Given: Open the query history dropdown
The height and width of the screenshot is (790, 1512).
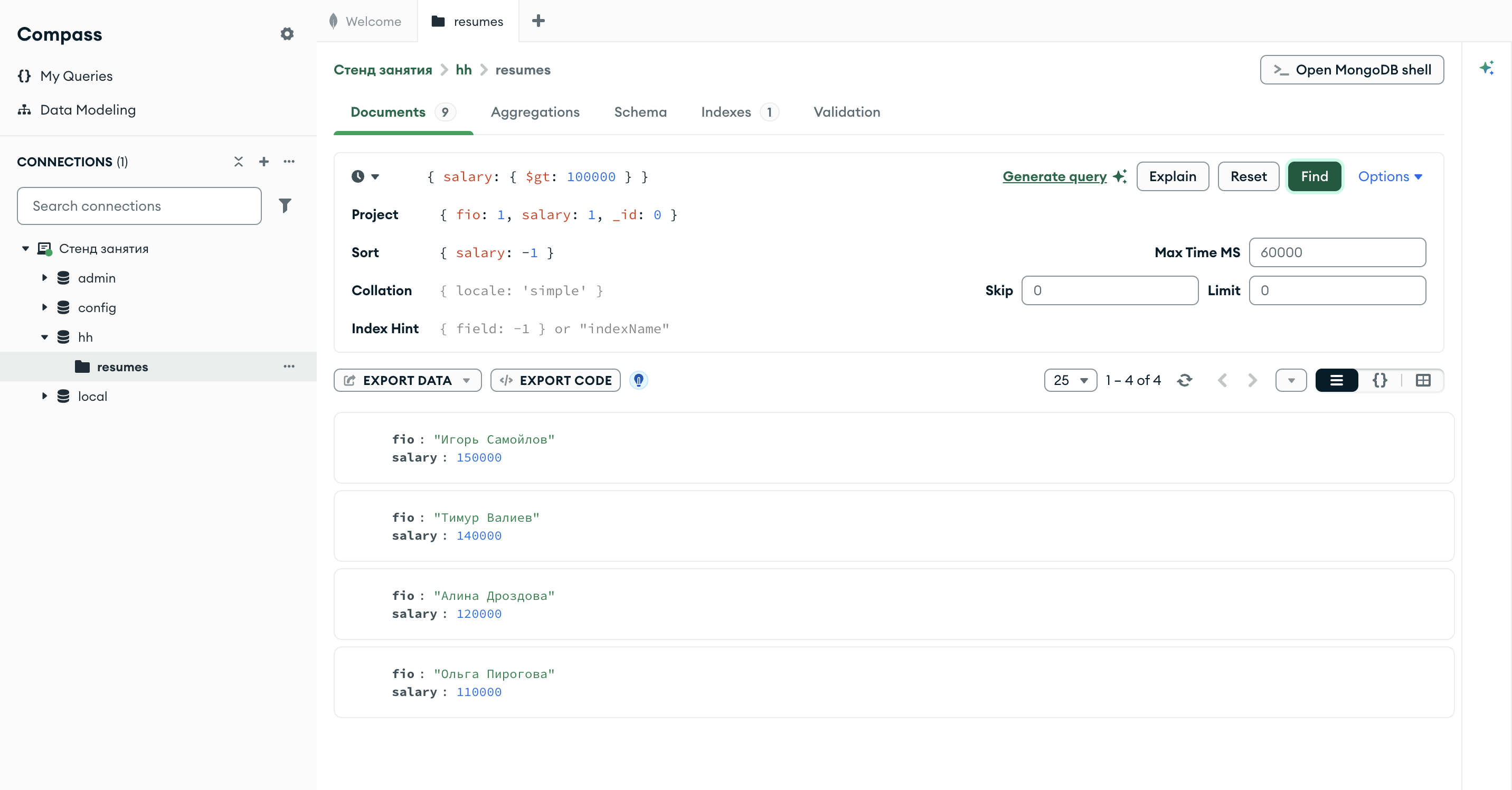Looking at the screenshot, I should [365, 177].
